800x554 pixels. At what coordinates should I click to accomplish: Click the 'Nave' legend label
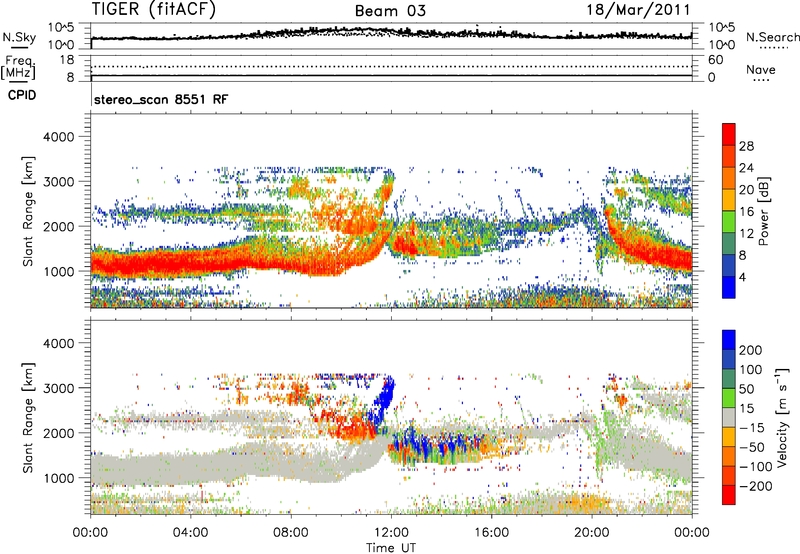(x=761, y=69)
